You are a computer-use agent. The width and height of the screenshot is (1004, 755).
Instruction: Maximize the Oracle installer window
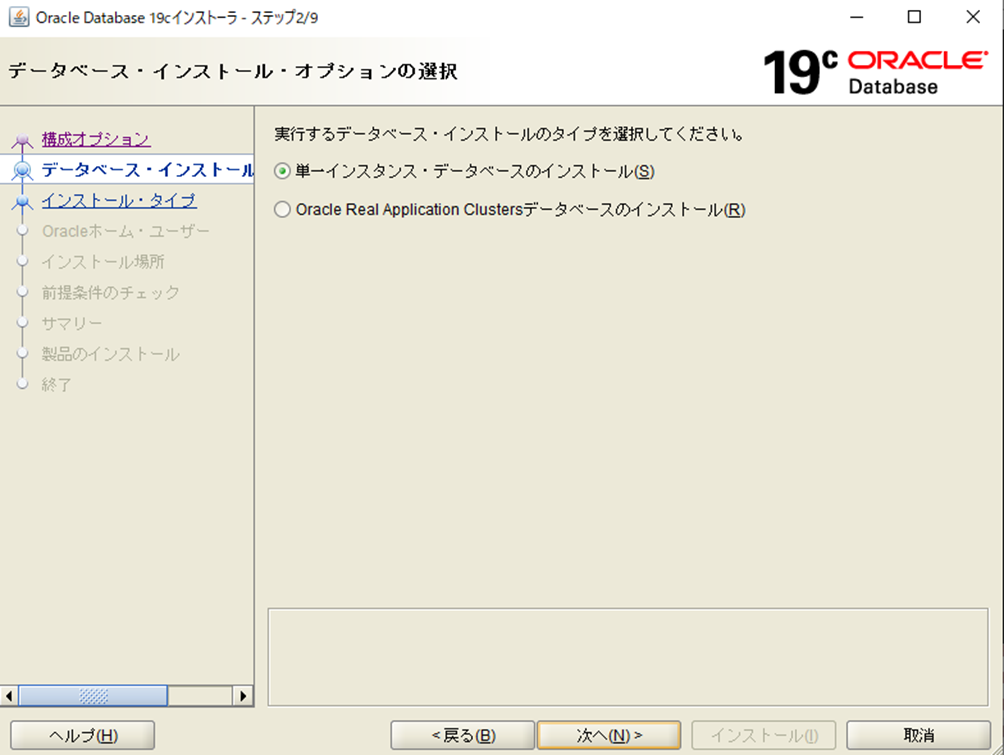(x=914, y=17)
